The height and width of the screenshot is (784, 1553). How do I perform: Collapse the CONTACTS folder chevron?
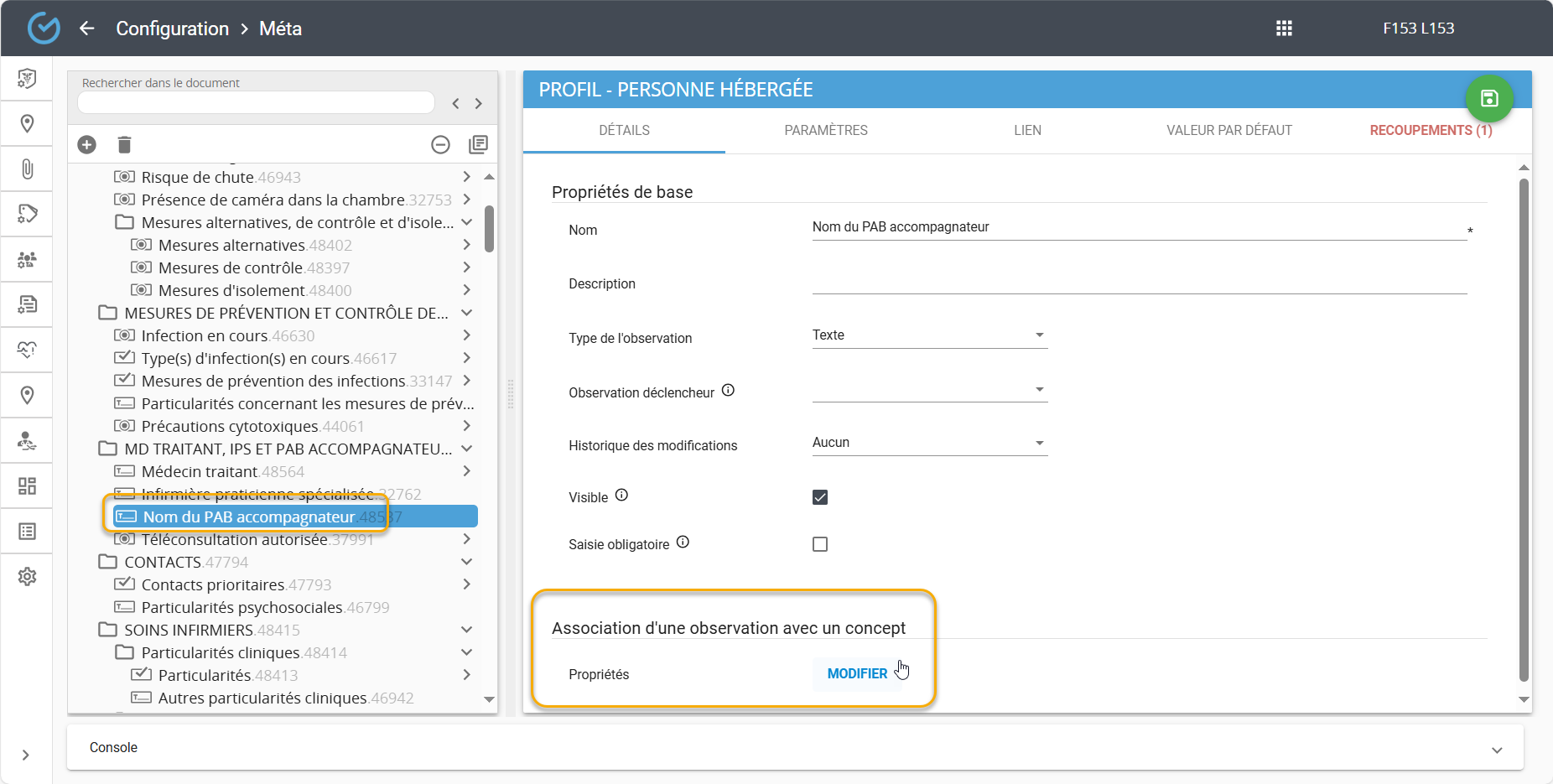(x=467, y=562)
